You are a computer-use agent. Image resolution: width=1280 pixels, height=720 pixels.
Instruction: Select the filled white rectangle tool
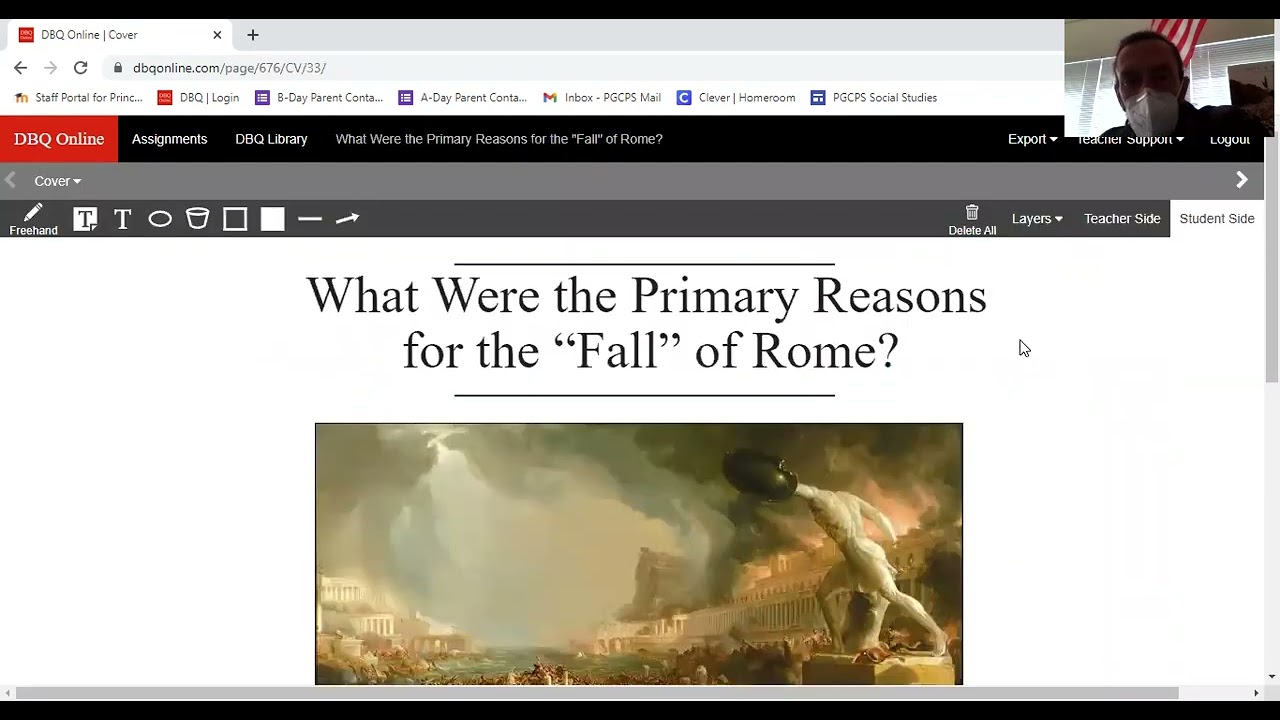tap(273, 219)
